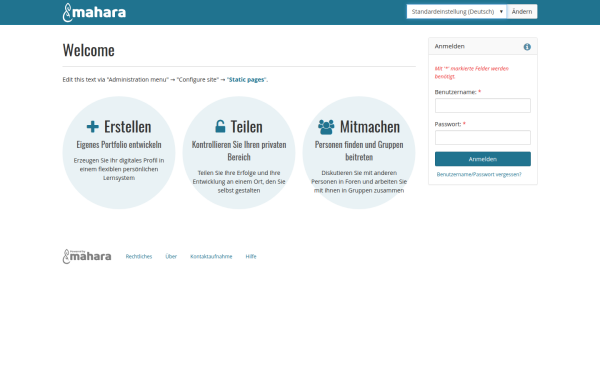
Task: Click the Mahara logo in header
Action: click(94, 13)
